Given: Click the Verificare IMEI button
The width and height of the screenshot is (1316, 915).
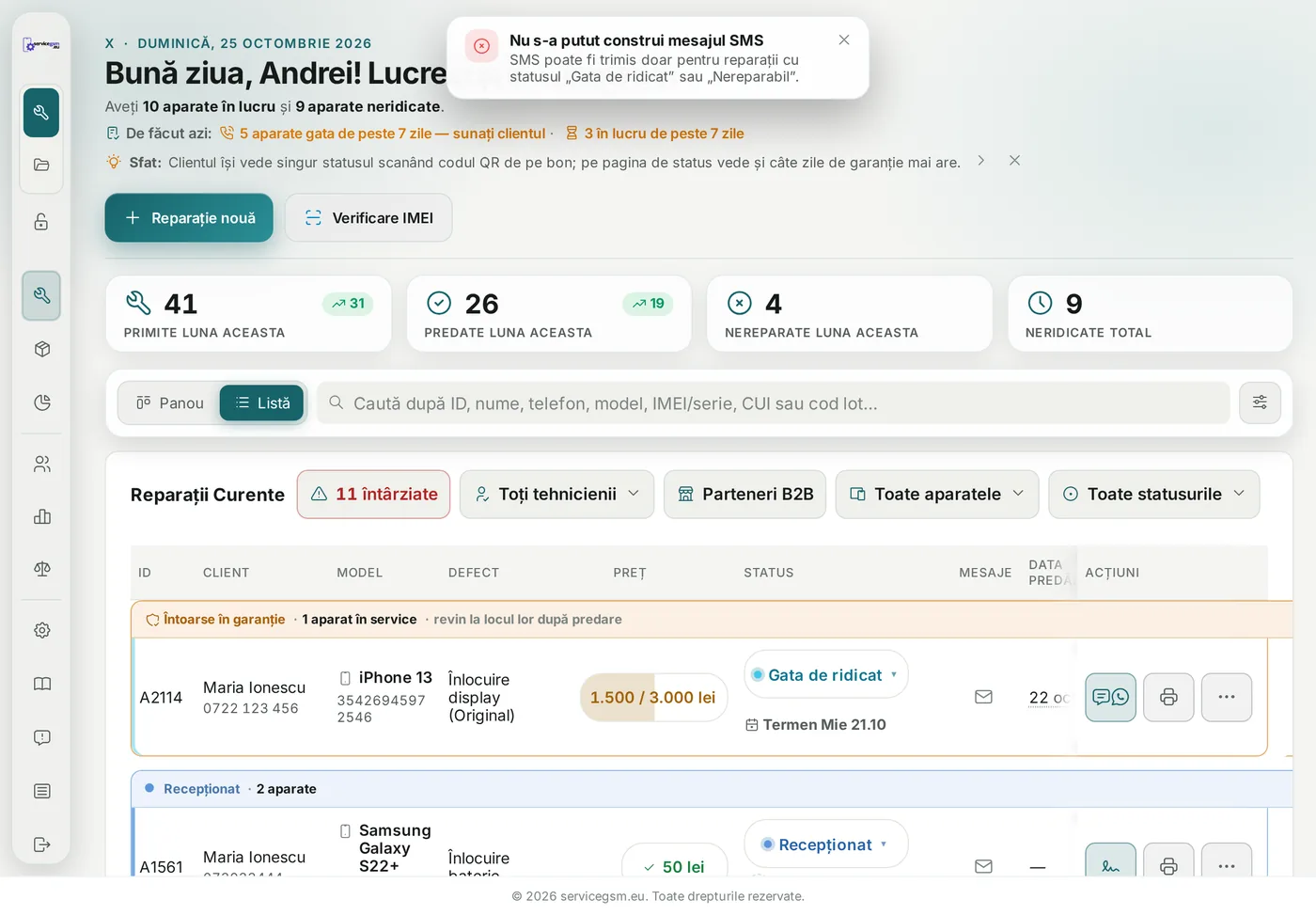Looking at the screenshot, I should coord(368,217).
